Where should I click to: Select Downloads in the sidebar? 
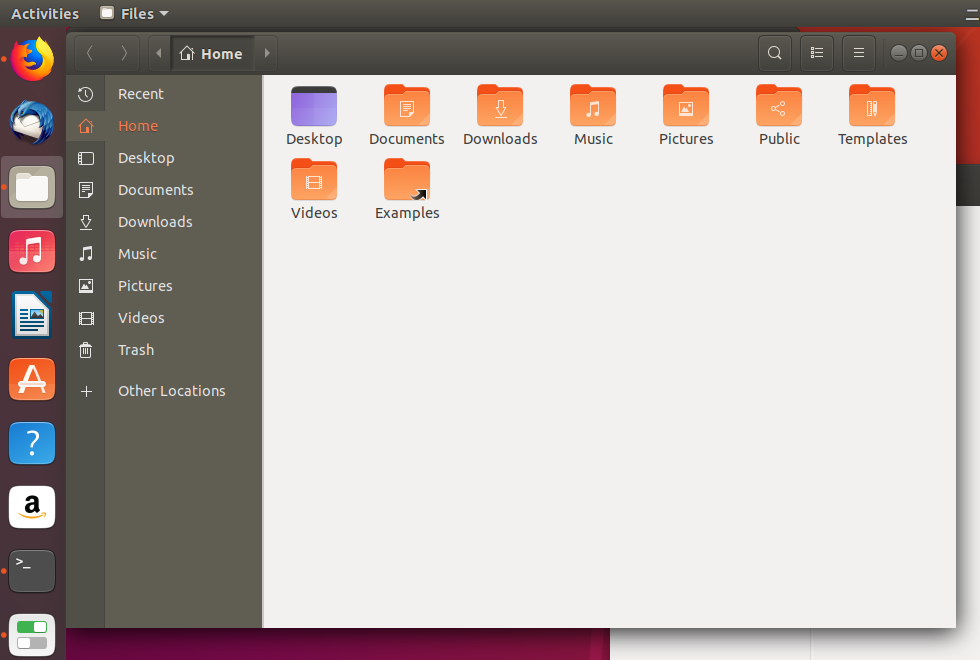pos(164,221)
